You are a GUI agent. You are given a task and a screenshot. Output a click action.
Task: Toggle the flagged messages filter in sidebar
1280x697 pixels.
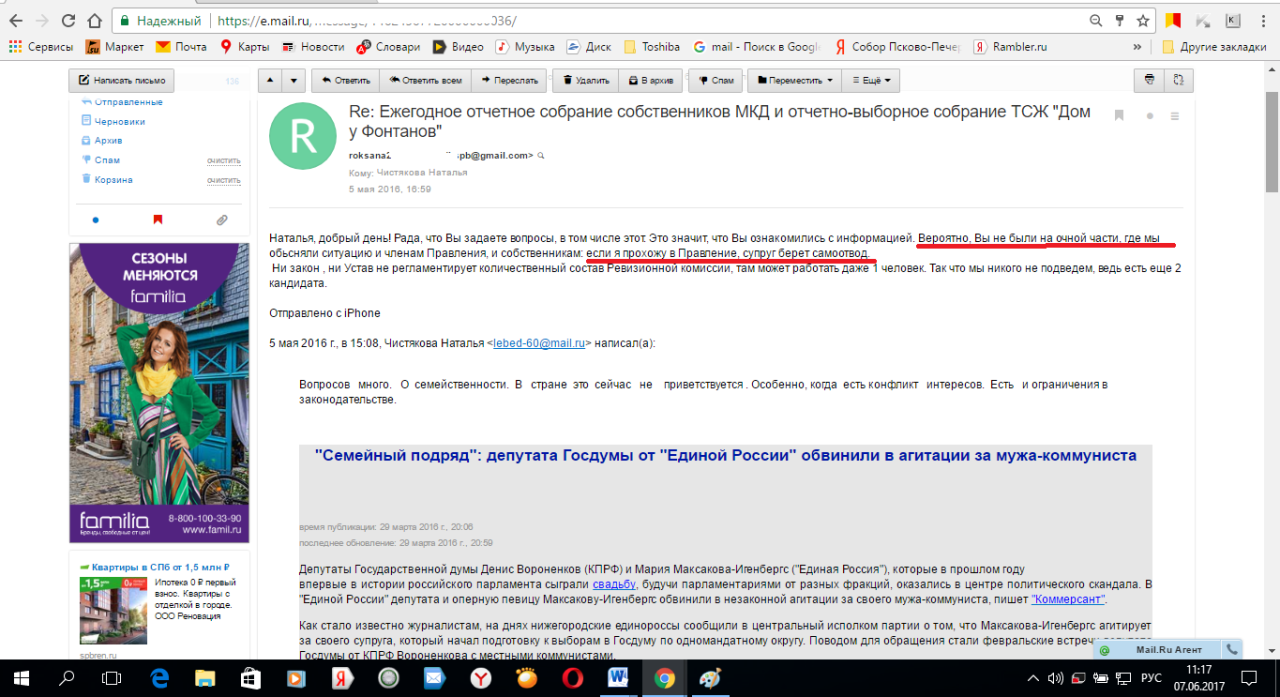[157, 220]
